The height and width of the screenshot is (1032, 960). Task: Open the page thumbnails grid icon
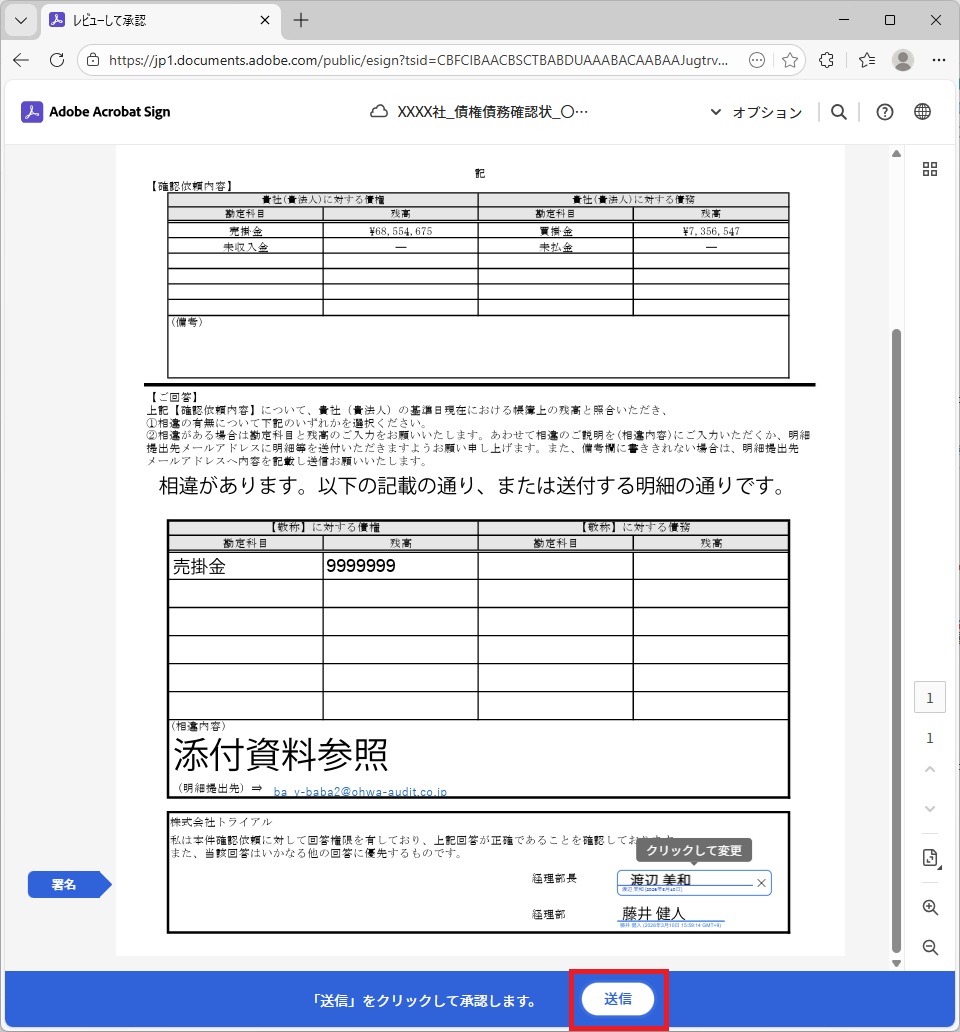pyautogui.click(x=930, y=169)
